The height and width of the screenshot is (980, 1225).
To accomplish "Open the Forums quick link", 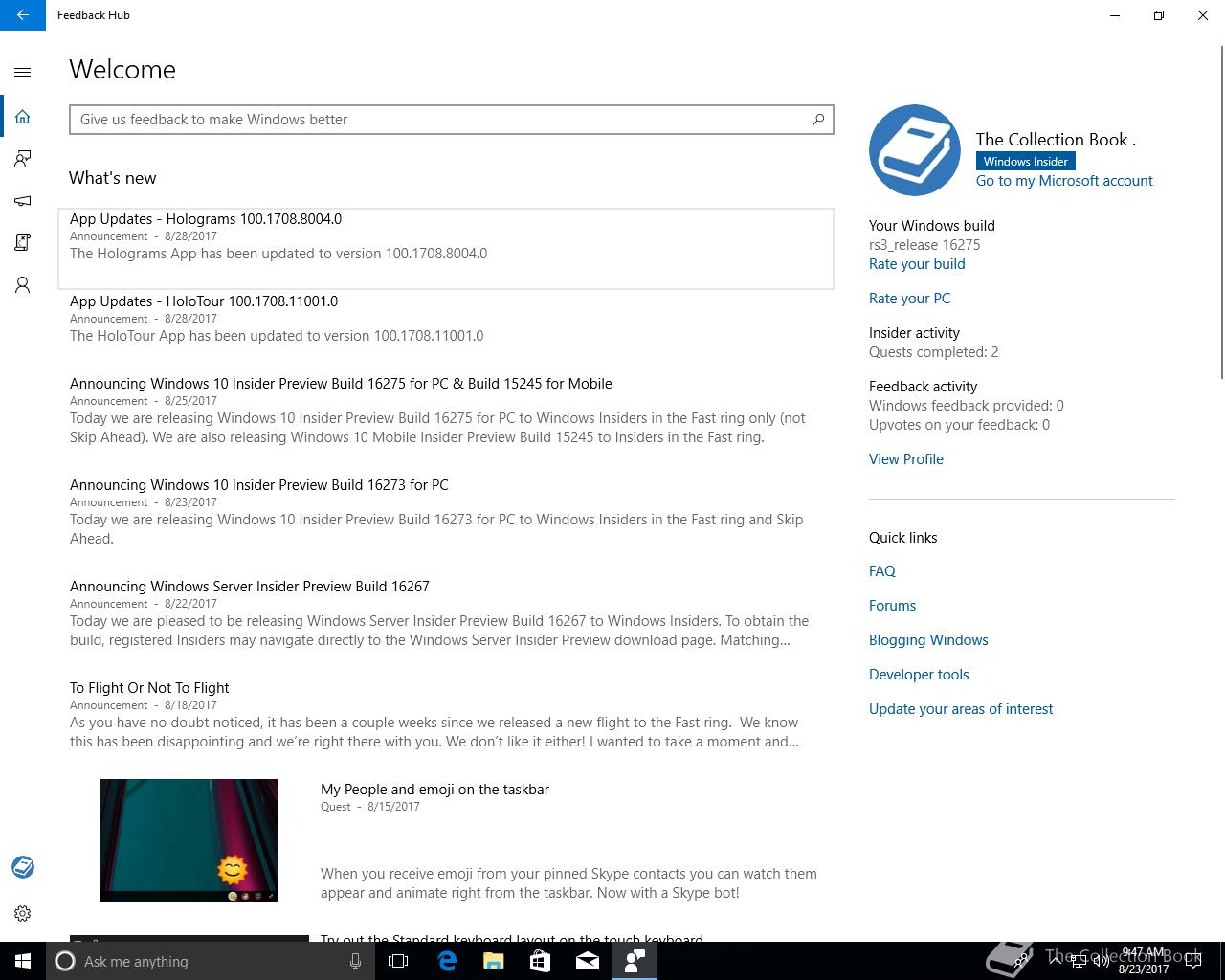I will pyautogui.click(x=892, y=606).
